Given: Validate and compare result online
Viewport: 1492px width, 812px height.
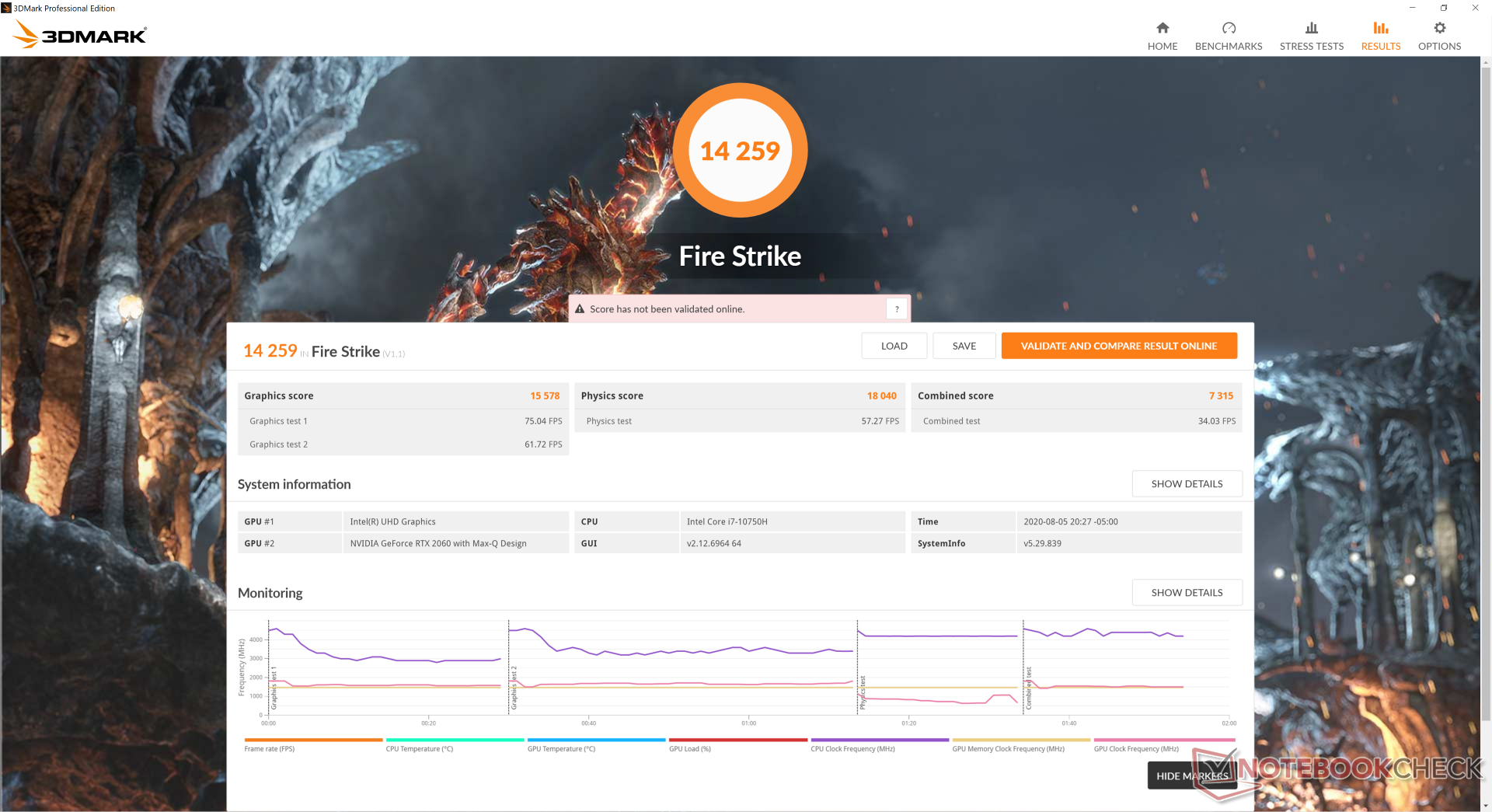Looking at the screenshot, I should [x=1119, y=346].
